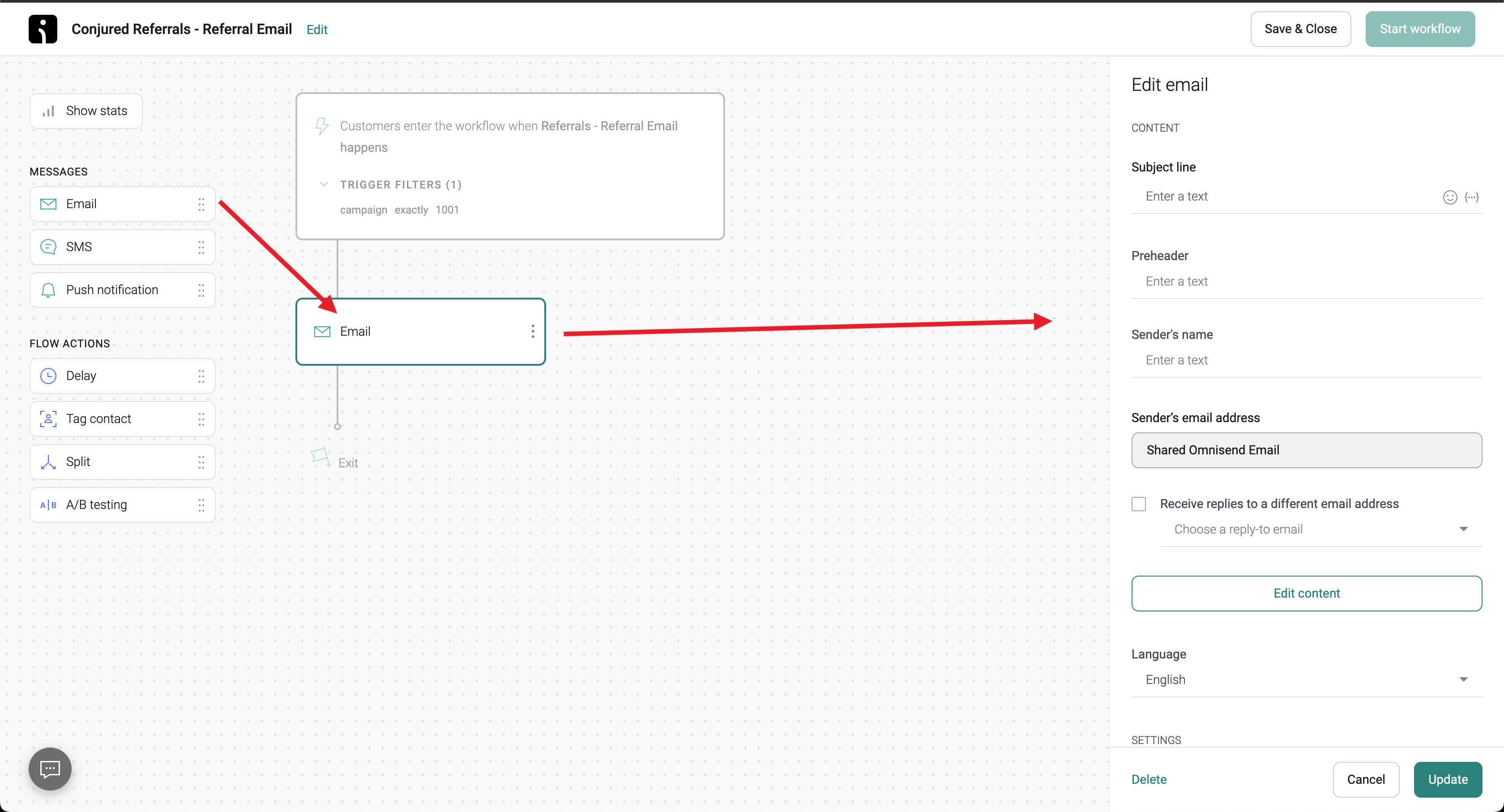1504x812 pixels.
Task: Enable Receive replies to different email checkbox
Action: 1138,504
